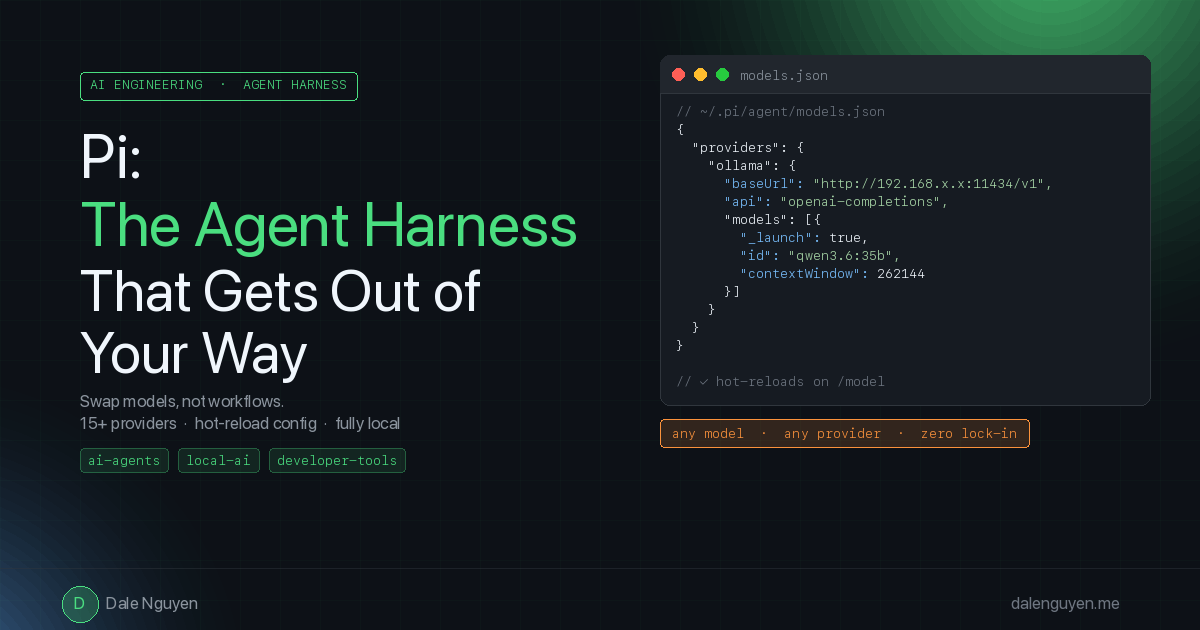Click the 'fully local' text

pos(368,424)
